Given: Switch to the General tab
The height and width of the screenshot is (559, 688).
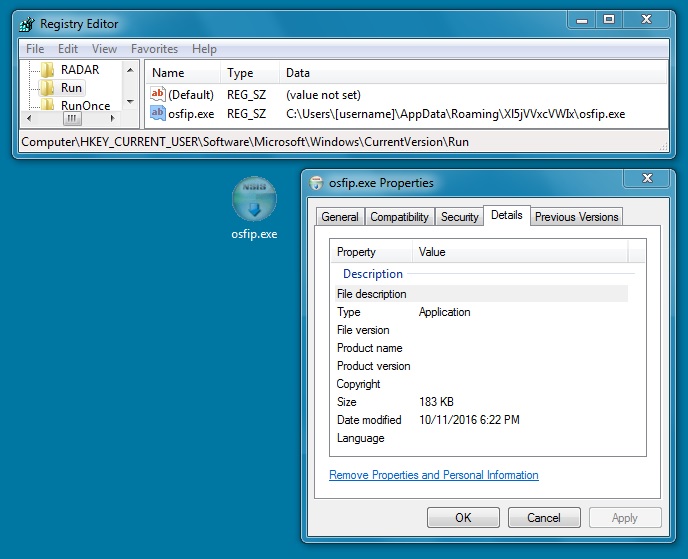Looking at the screenshot, I should point(340,217).
